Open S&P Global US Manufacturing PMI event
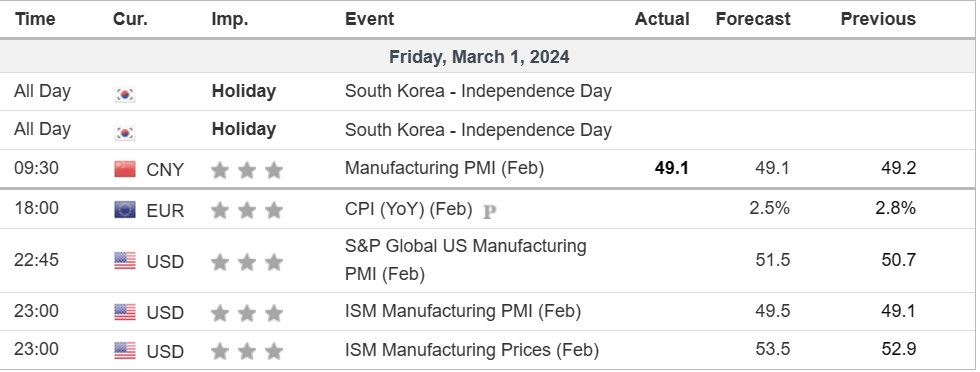980x372 pixels. click(466, 260)
